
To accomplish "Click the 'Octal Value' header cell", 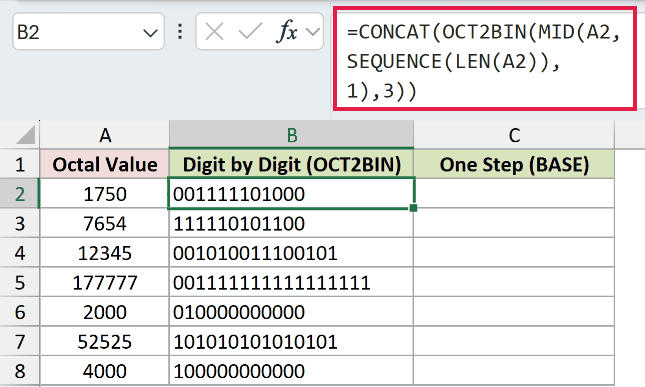I will [x=104, y=165].
